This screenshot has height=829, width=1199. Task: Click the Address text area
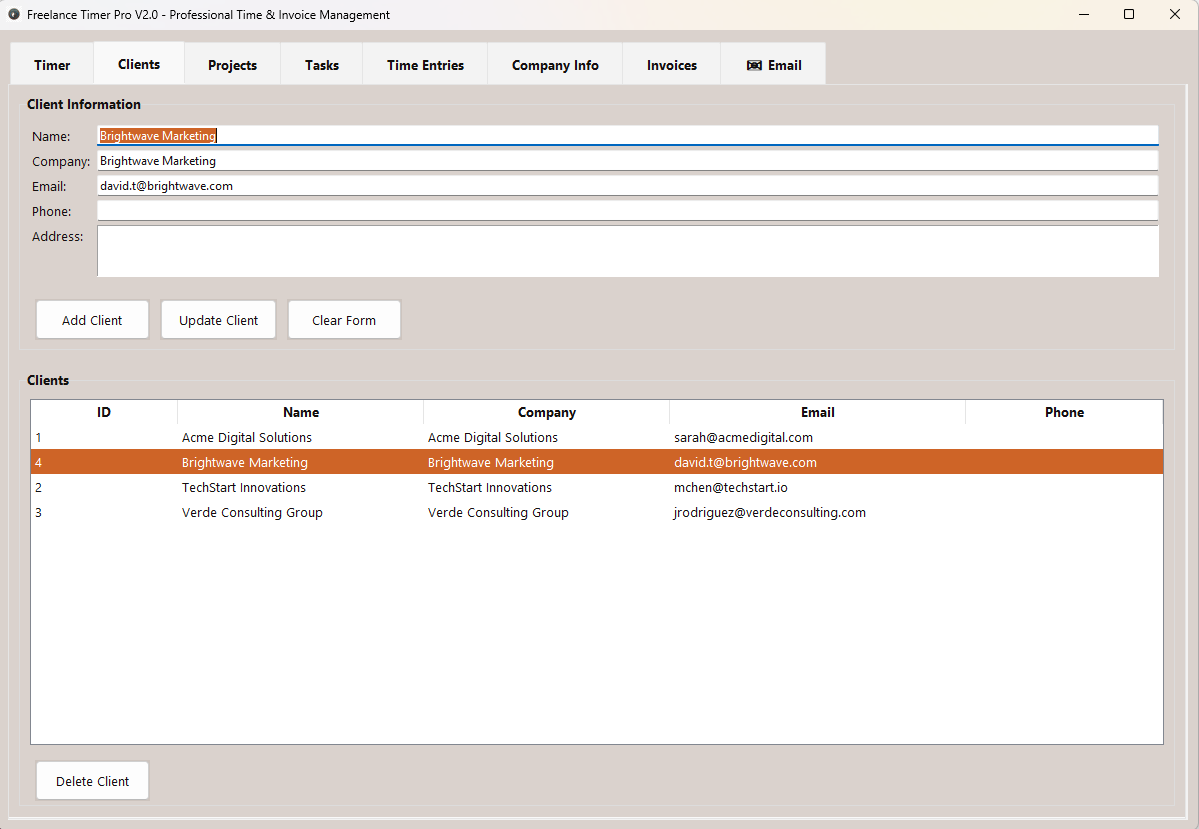pos(627,250)
